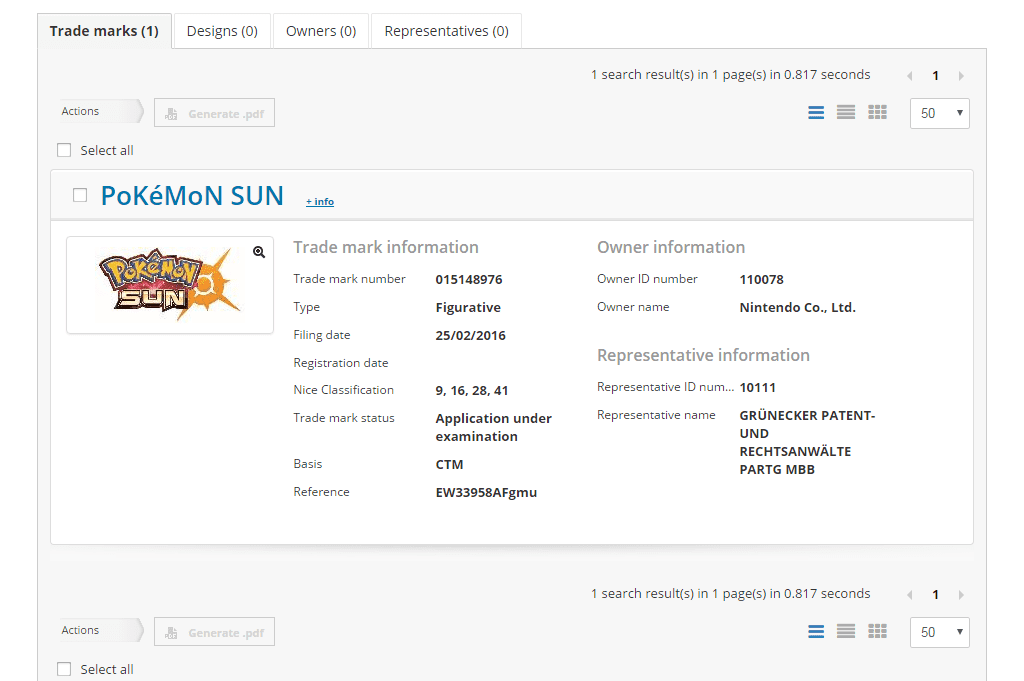Click the Basis value CTM
The image size is (1024, 681).
pyautogui.click(x=449, y=465)
